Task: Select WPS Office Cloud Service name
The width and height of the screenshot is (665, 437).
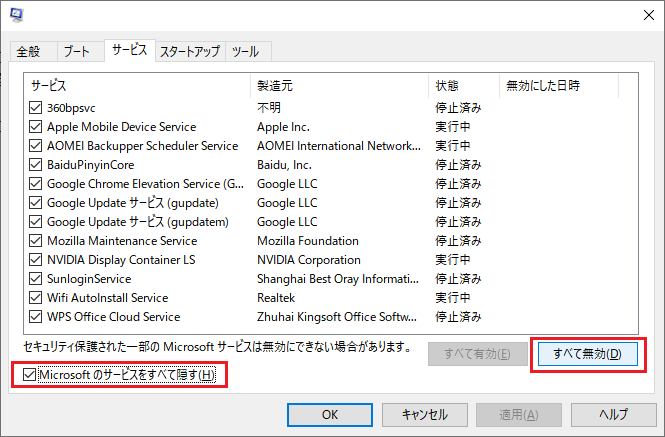Action: click(114, 317)
